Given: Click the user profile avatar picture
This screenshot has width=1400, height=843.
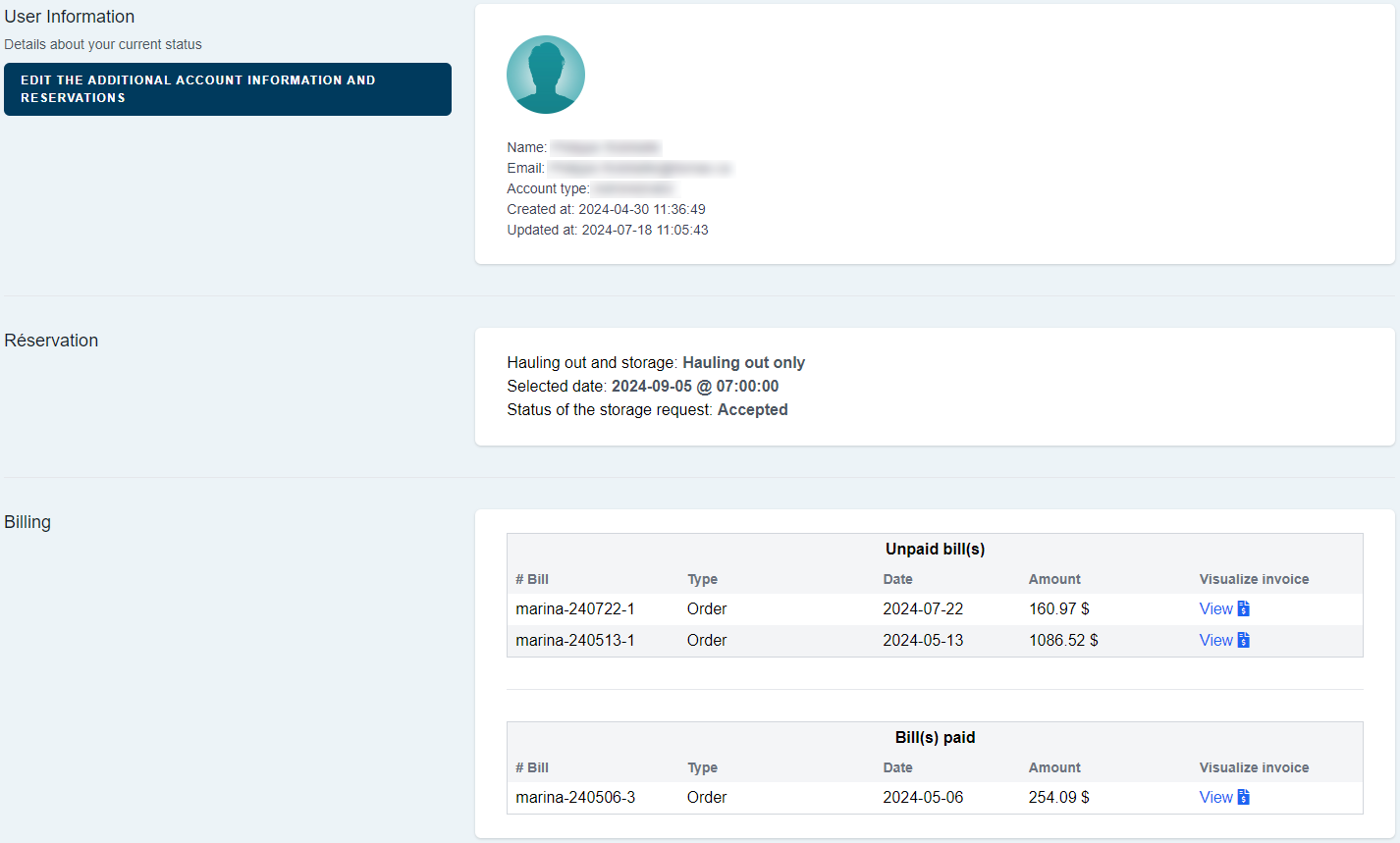Looking at the screenshot, I should (x=545, y=75).
